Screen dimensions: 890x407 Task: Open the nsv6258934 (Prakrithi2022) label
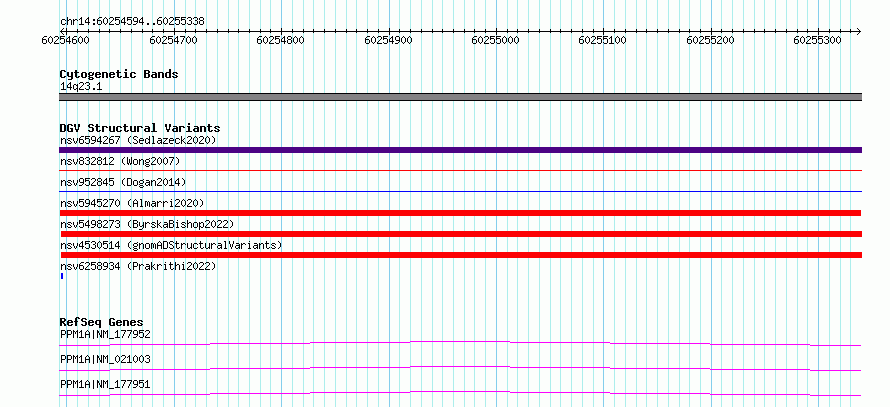pos(138,266)
